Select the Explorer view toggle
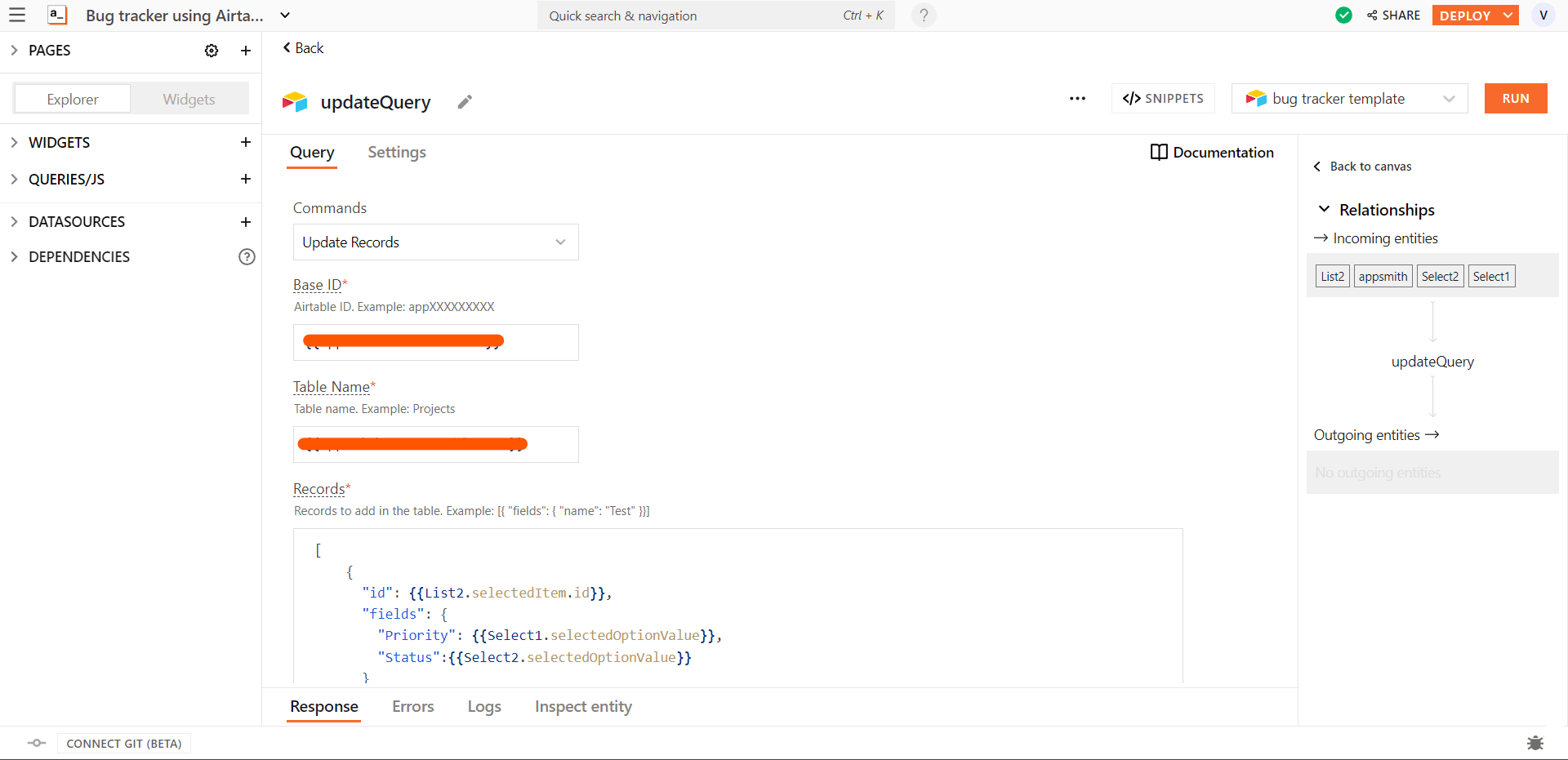The width and height of the screenshot is (1568, 760). click(x=73, y=100)
